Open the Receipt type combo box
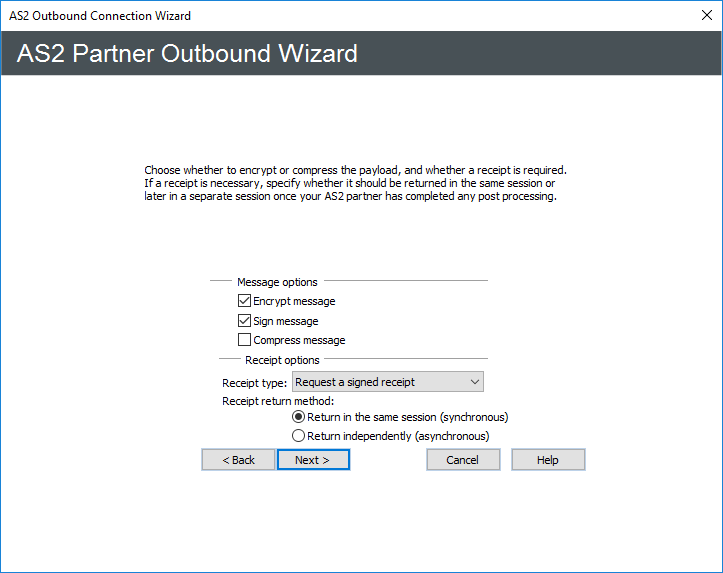723x573 pixels. tap(387, 382)
